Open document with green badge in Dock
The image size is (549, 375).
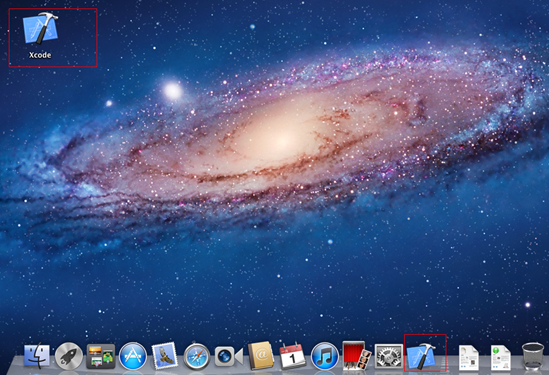(x=501, y=357)
